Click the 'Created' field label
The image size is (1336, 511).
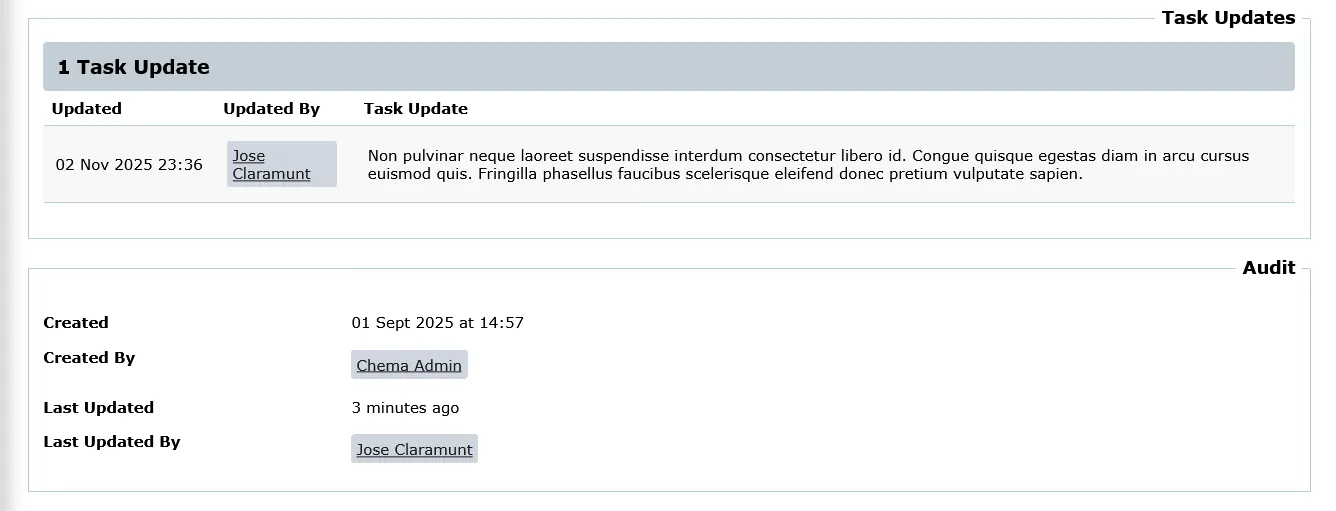click(76, 323)
